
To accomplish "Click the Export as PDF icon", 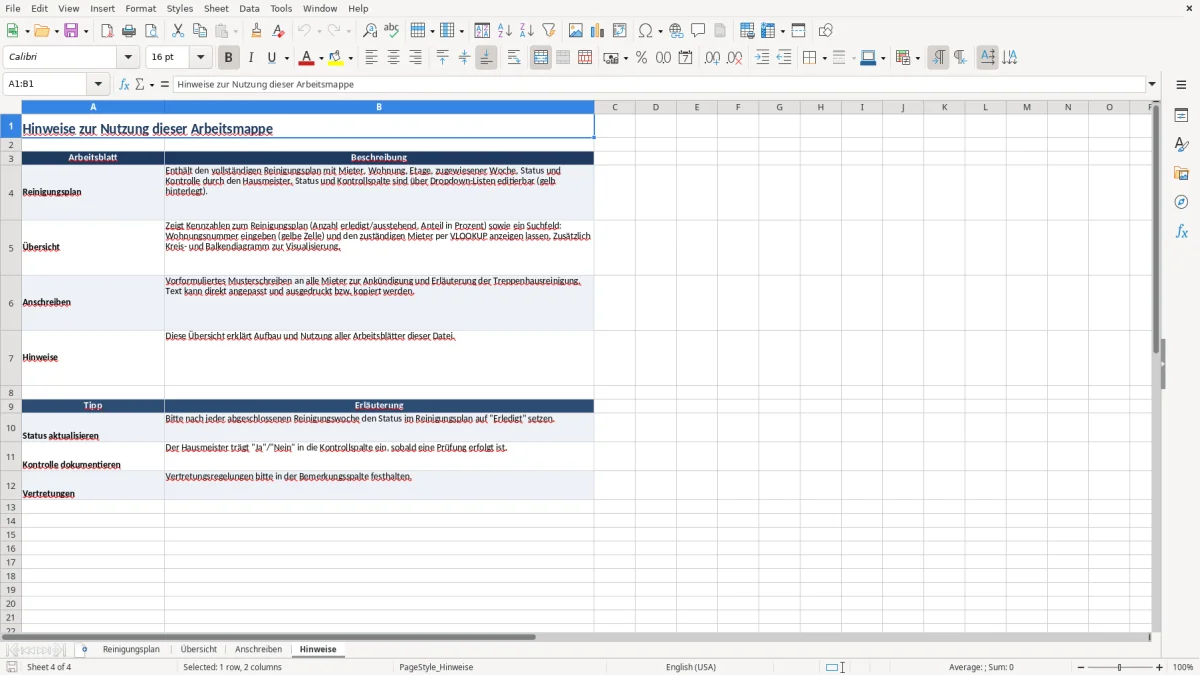I will click(107, 31).
